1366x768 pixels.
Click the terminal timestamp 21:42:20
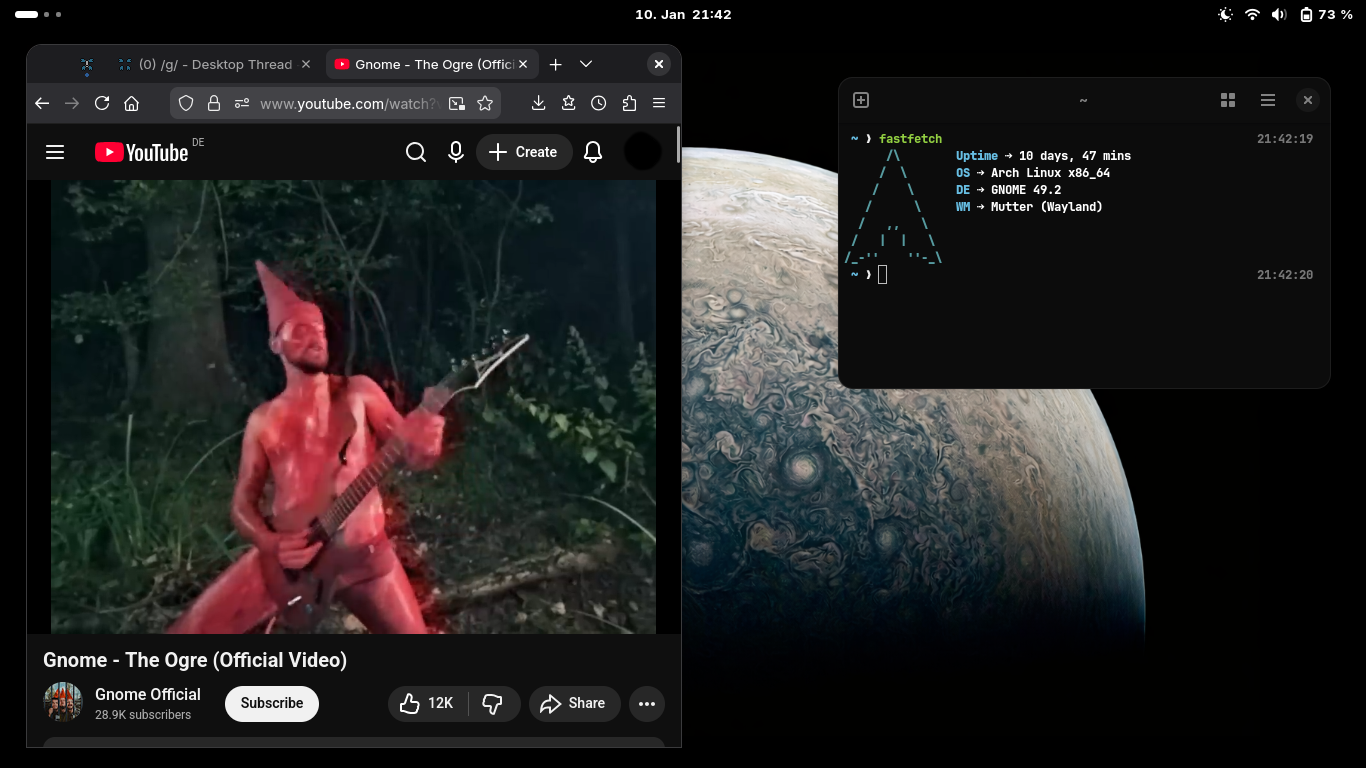point(1285,275)
